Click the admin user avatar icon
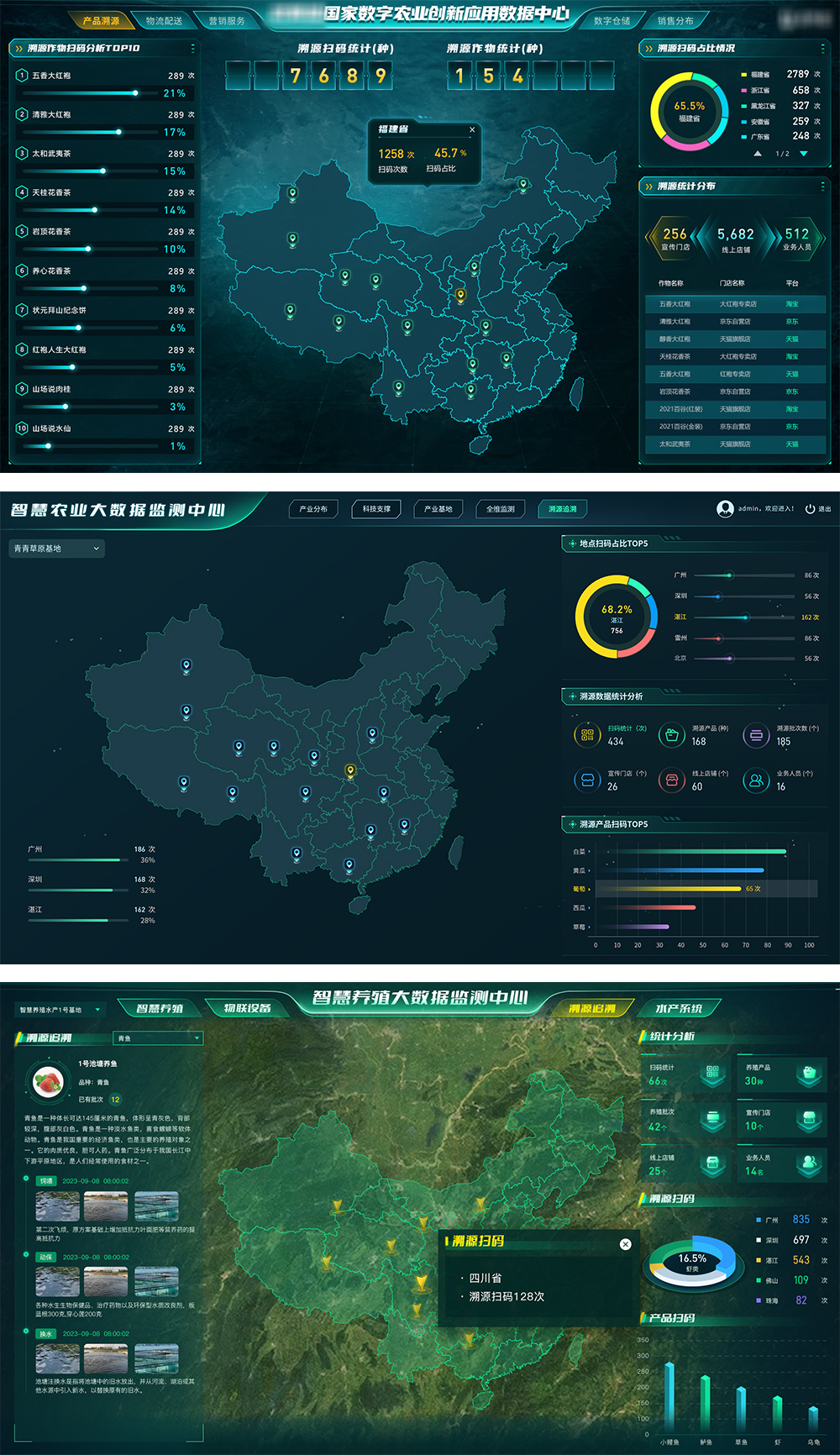Image resolution: width=840 pixels, height=1455 pixels. coord(725,508)
